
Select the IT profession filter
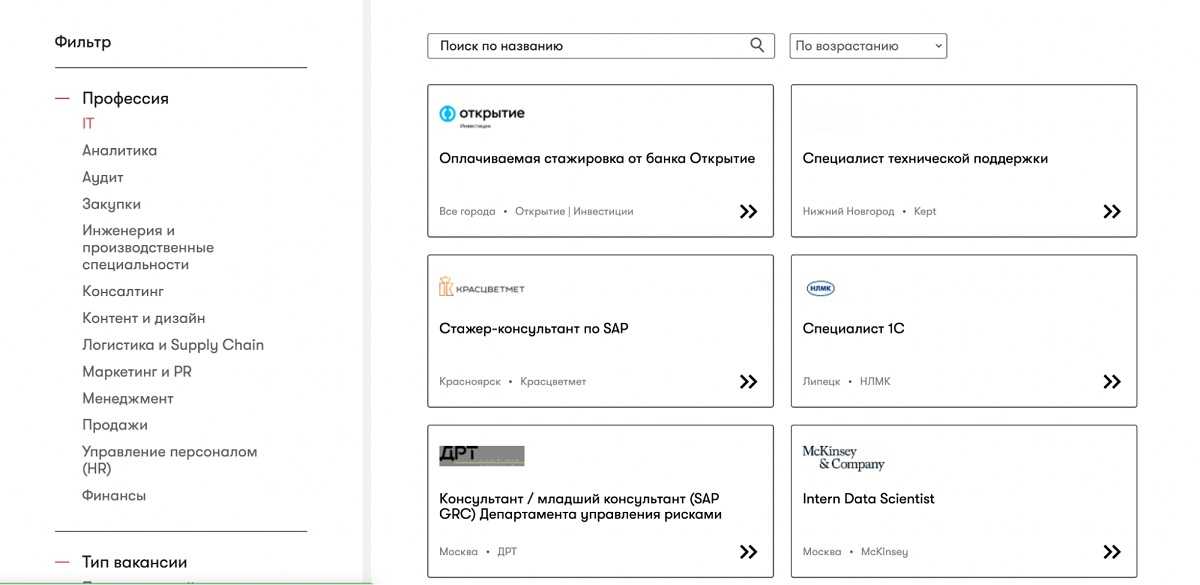88,124
